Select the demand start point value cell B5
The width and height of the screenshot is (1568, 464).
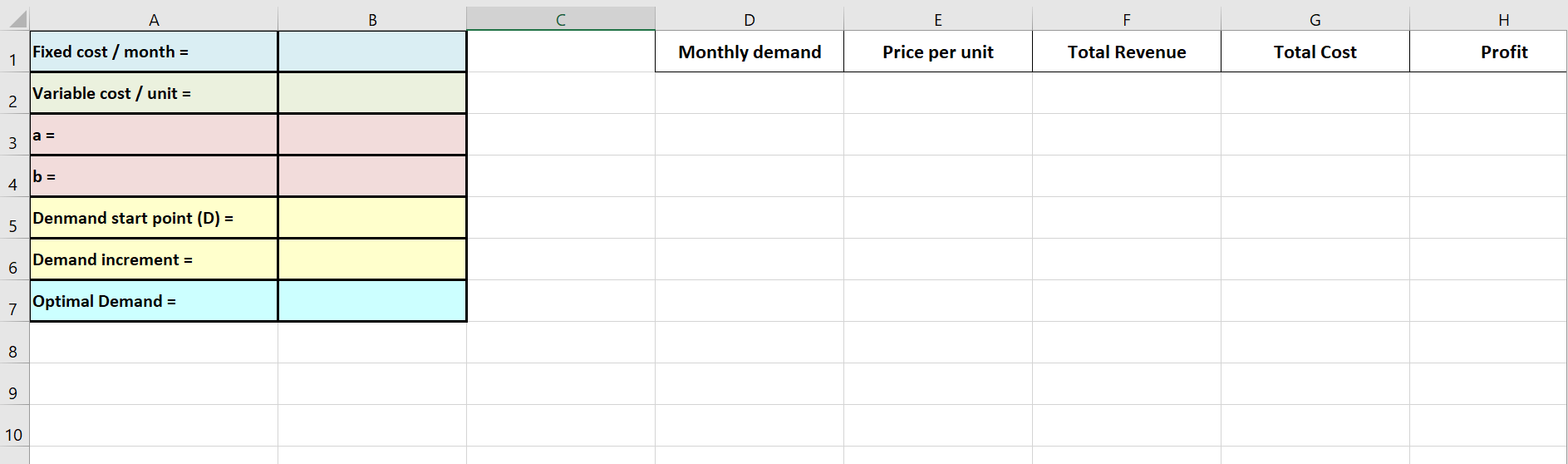(372, 218)
